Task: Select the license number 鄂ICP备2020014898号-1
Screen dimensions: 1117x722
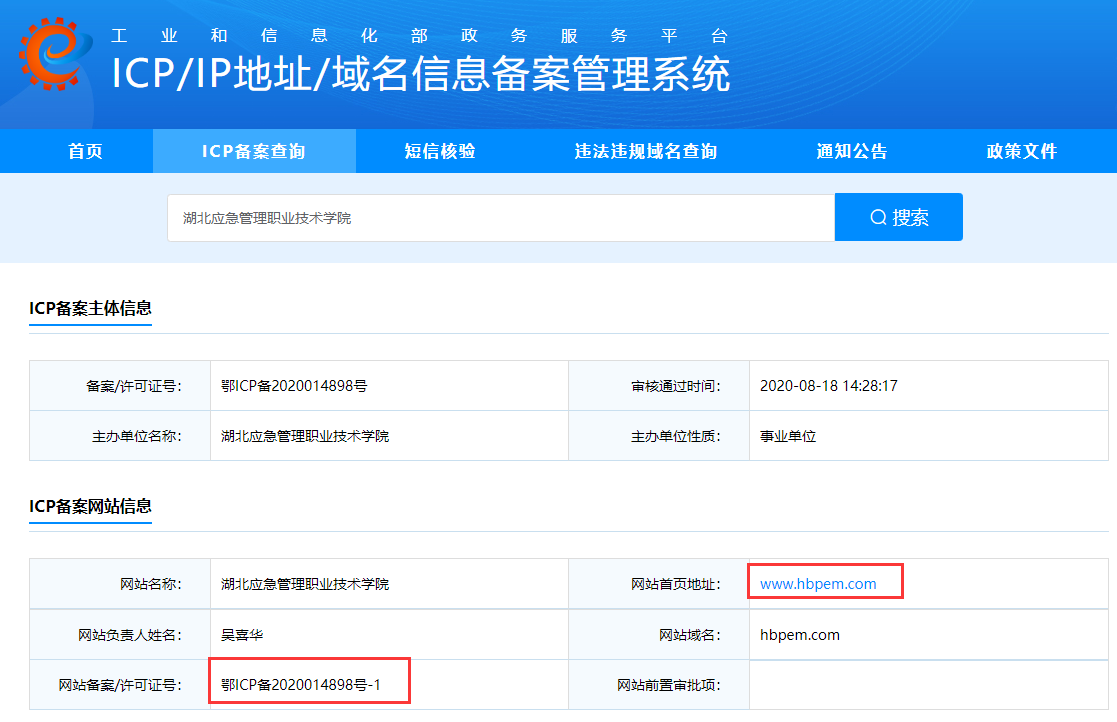Action: coord(301,684)
